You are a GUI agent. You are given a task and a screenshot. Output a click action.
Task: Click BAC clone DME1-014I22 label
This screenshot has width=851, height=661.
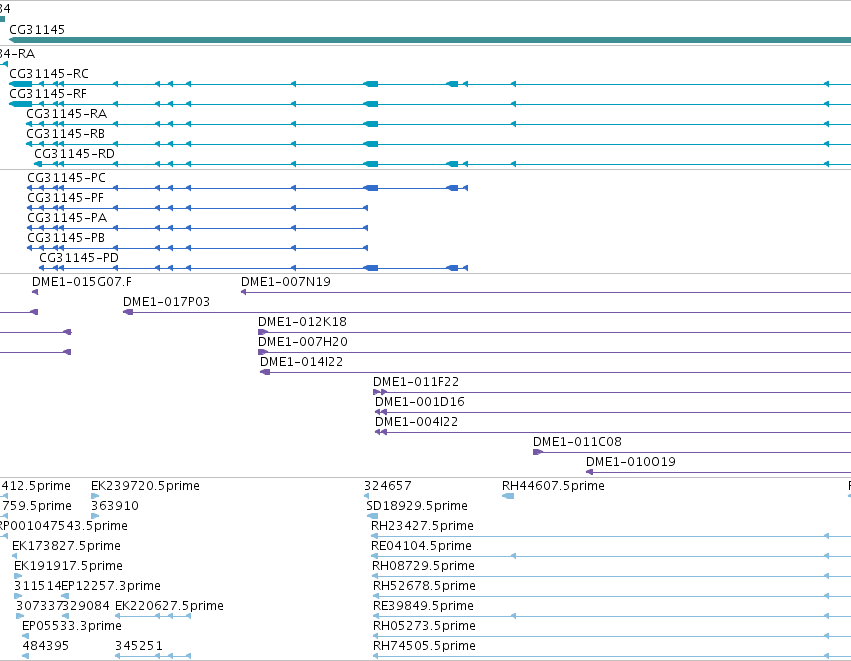tap(301, 363)
